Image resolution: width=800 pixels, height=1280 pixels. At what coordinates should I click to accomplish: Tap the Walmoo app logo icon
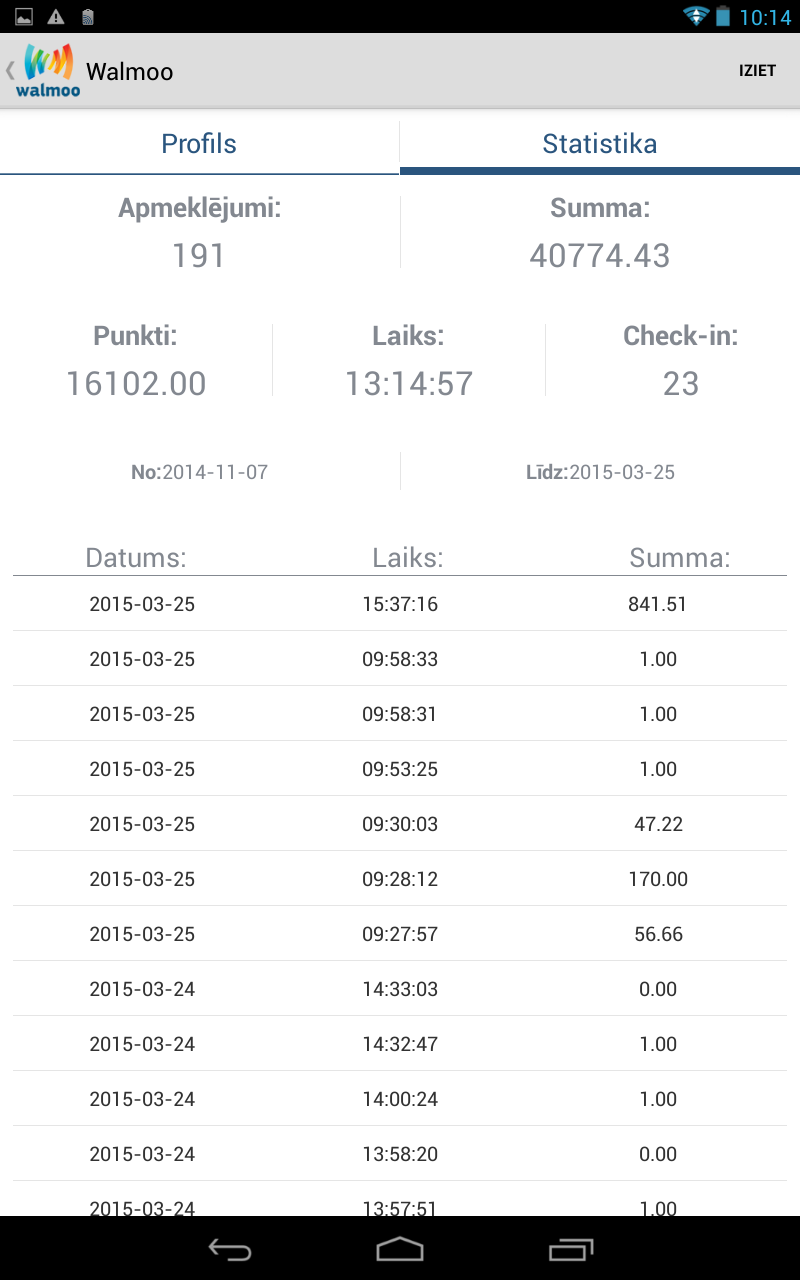[x=47, y=70]
